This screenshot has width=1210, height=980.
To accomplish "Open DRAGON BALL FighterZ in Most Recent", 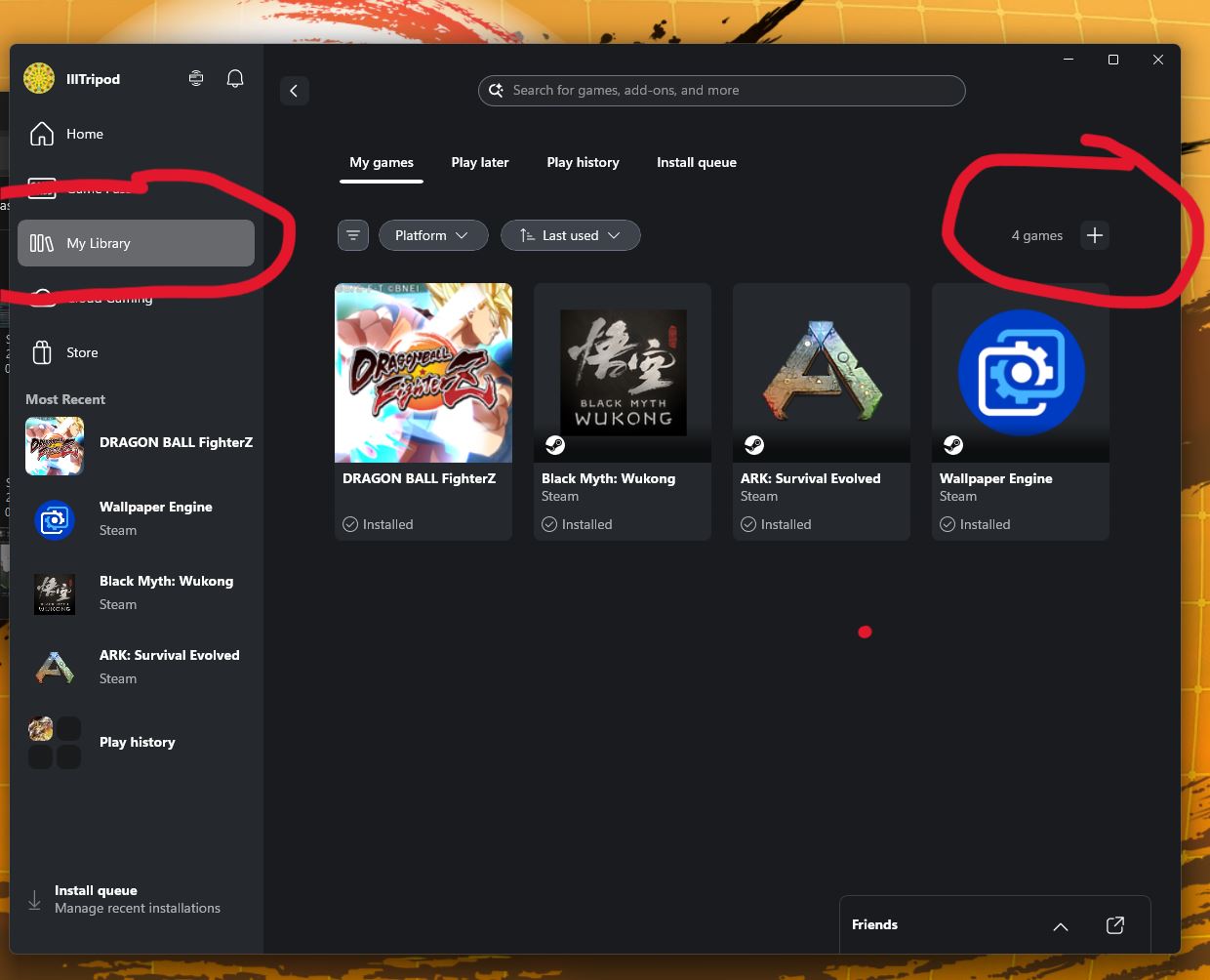I will tap(139, 446).
